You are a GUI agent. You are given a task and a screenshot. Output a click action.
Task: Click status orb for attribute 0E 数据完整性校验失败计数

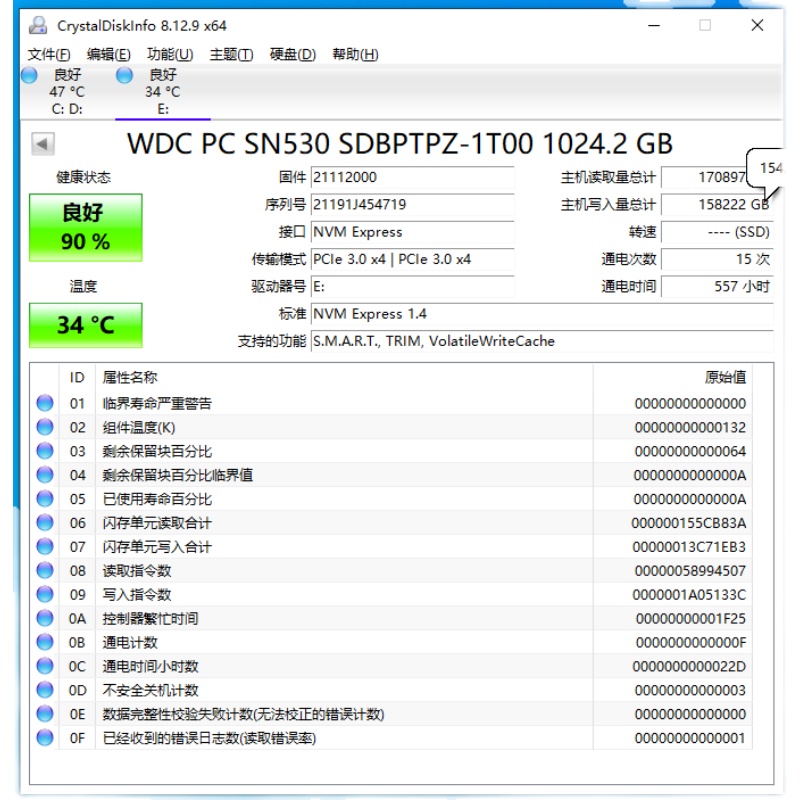point(45,714)
